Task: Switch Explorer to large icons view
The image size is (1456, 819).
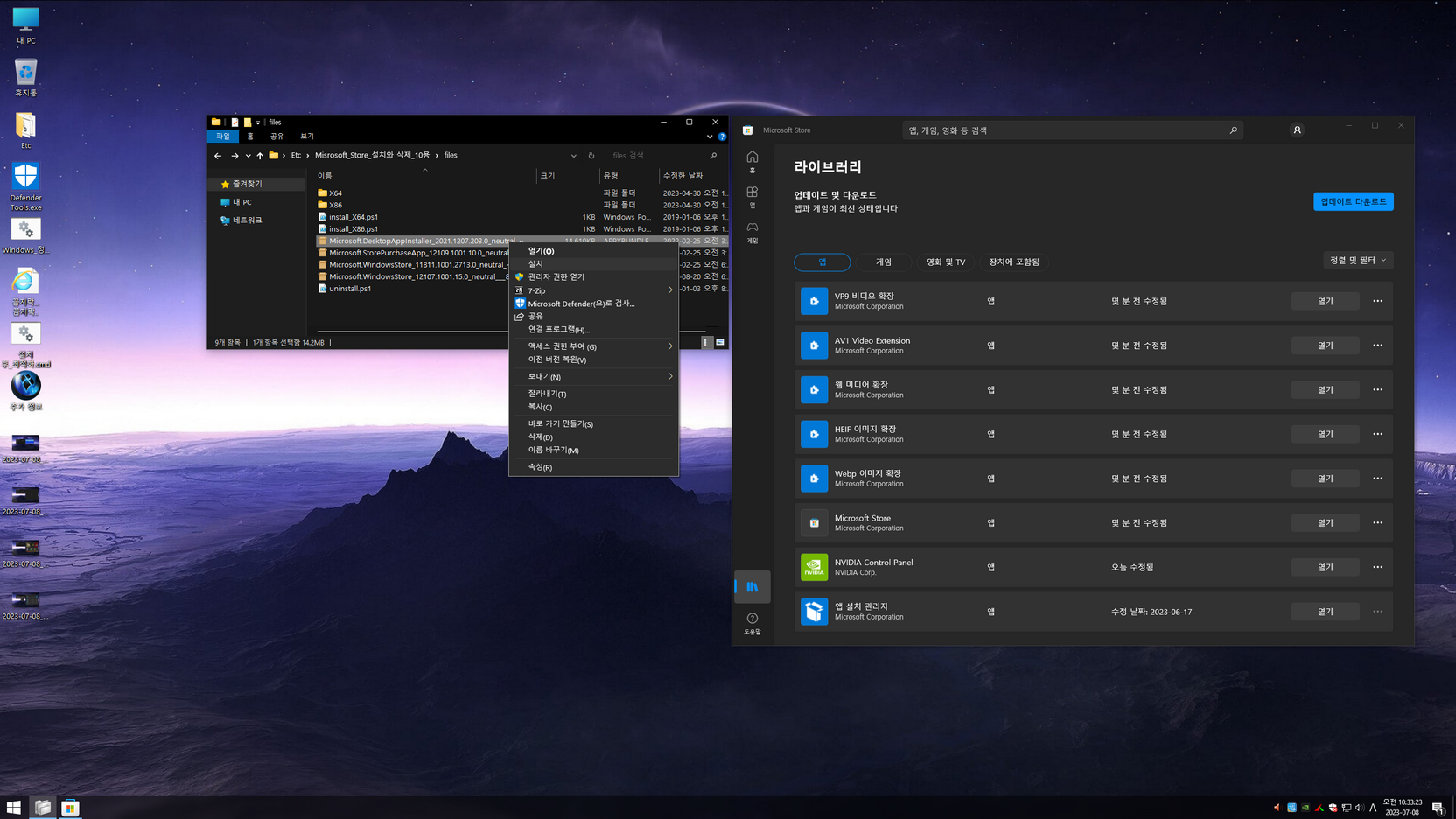Action: [x=720, y=342]
